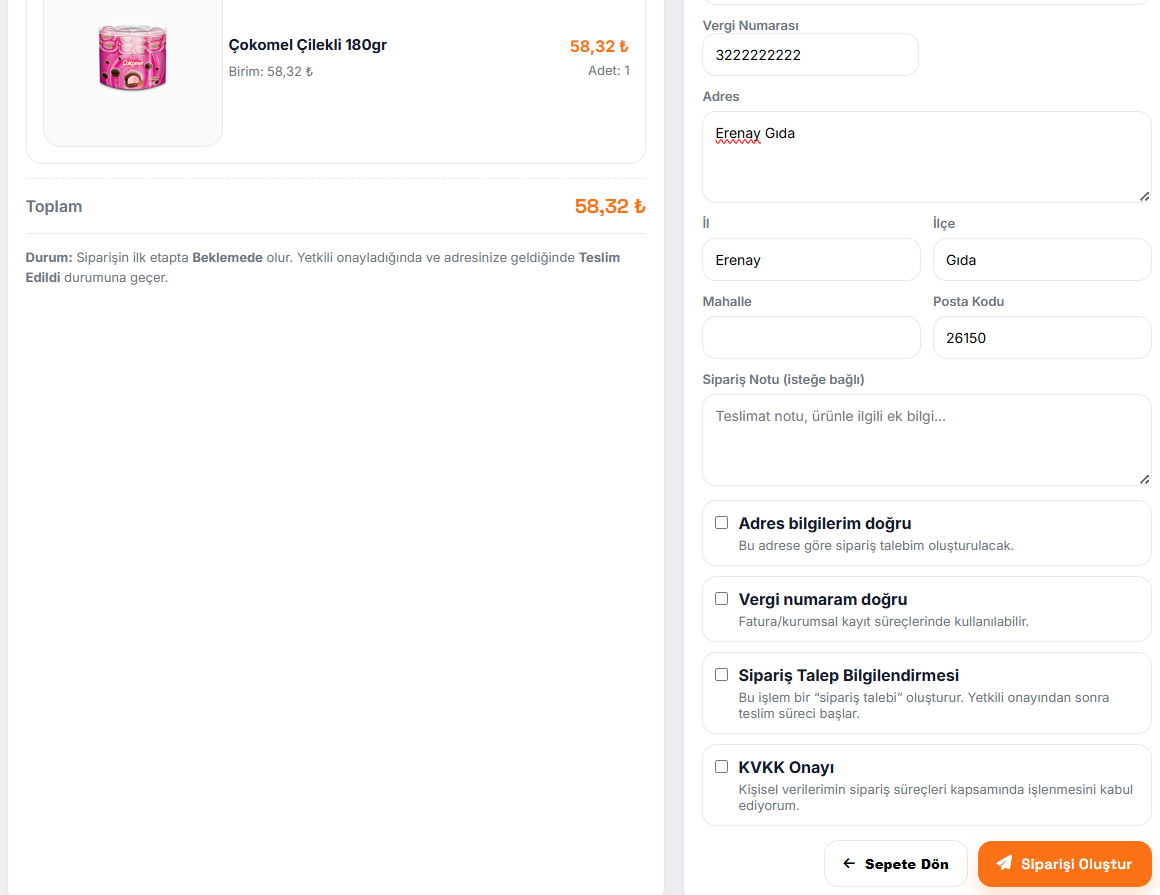Accept the KVKK Onayı checkbox
Screen dimensions: 1160x895
point(721,767)
